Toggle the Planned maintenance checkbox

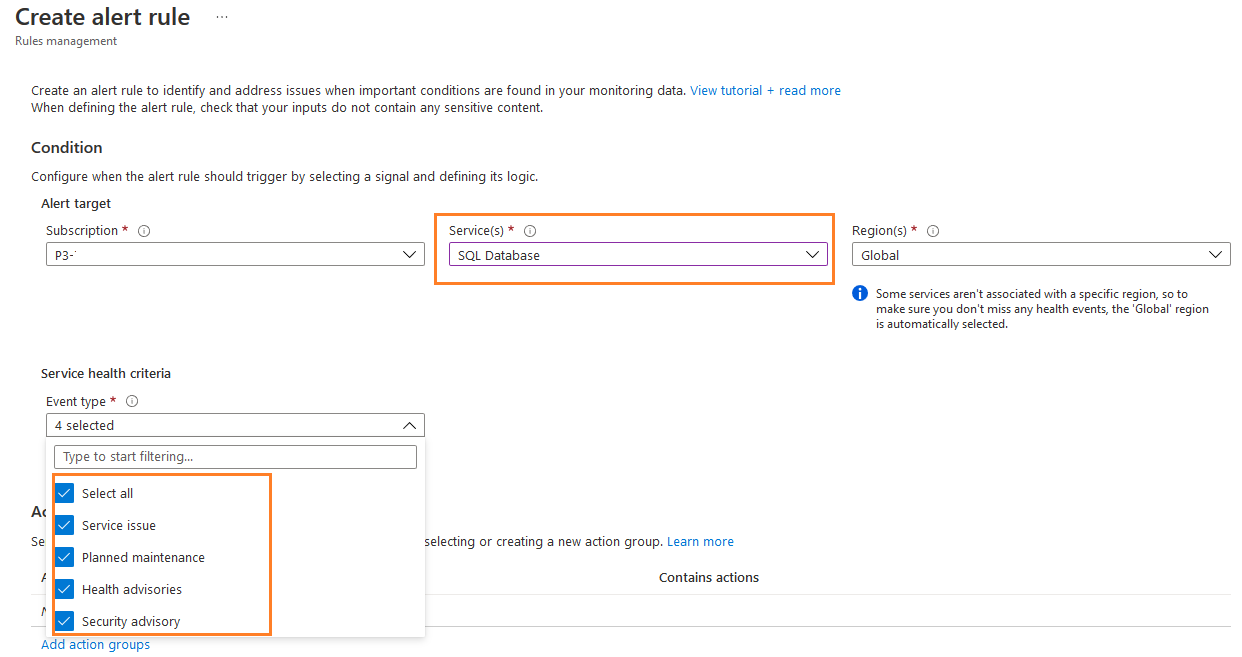tap(65, 558)
